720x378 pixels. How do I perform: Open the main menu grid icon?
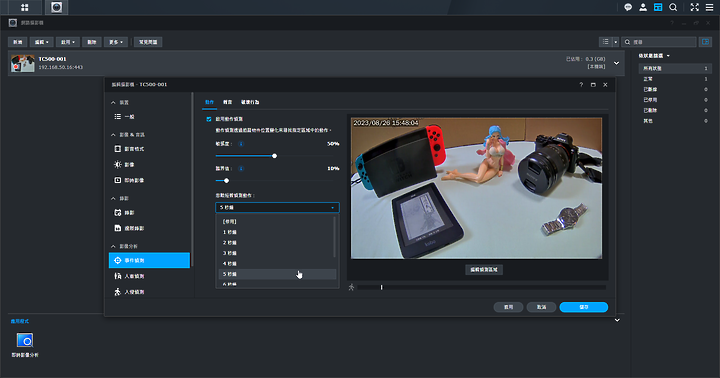coord(25,7)
